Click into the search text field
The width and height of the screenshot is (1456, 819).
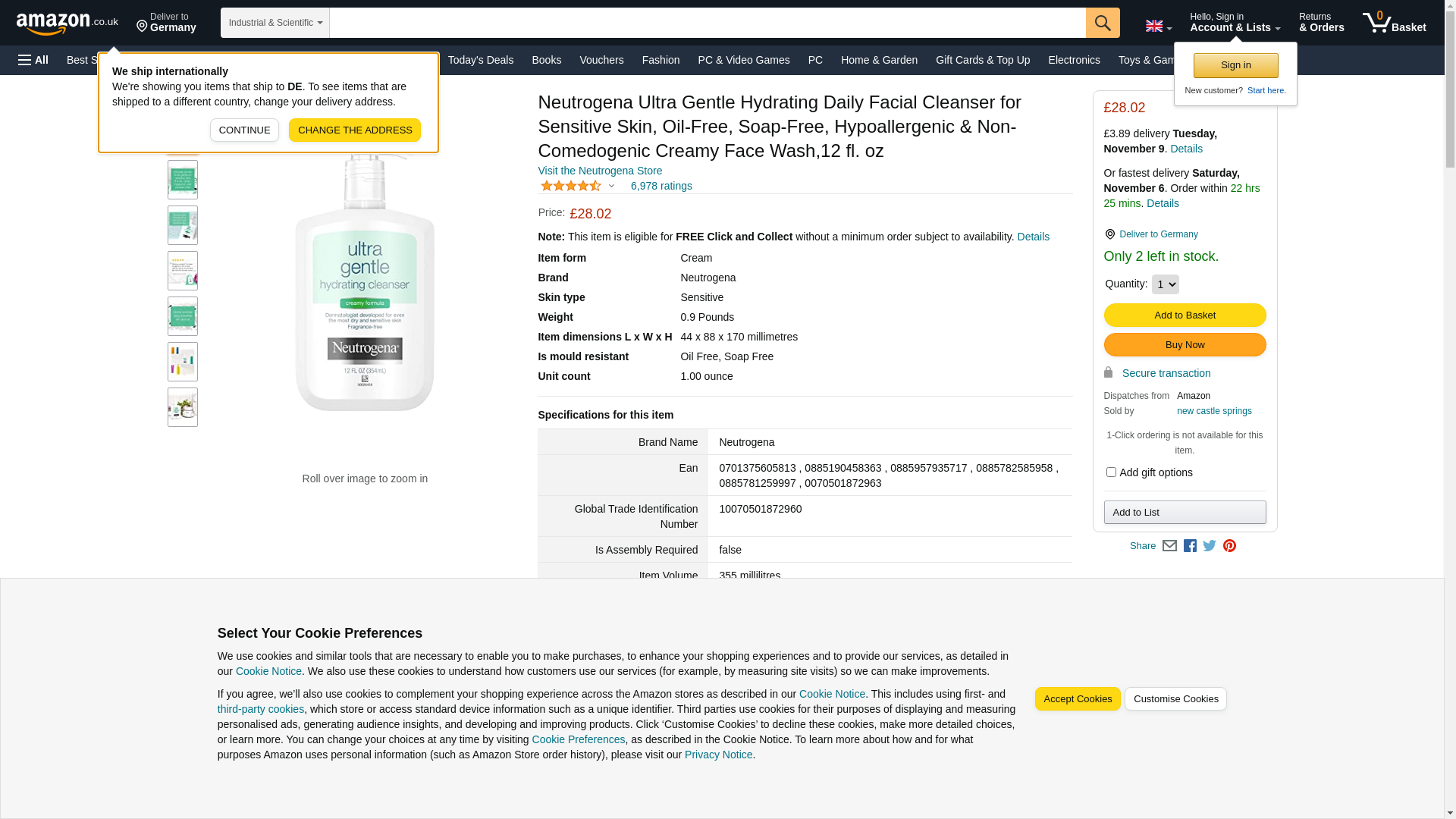[x=707, y=23]
